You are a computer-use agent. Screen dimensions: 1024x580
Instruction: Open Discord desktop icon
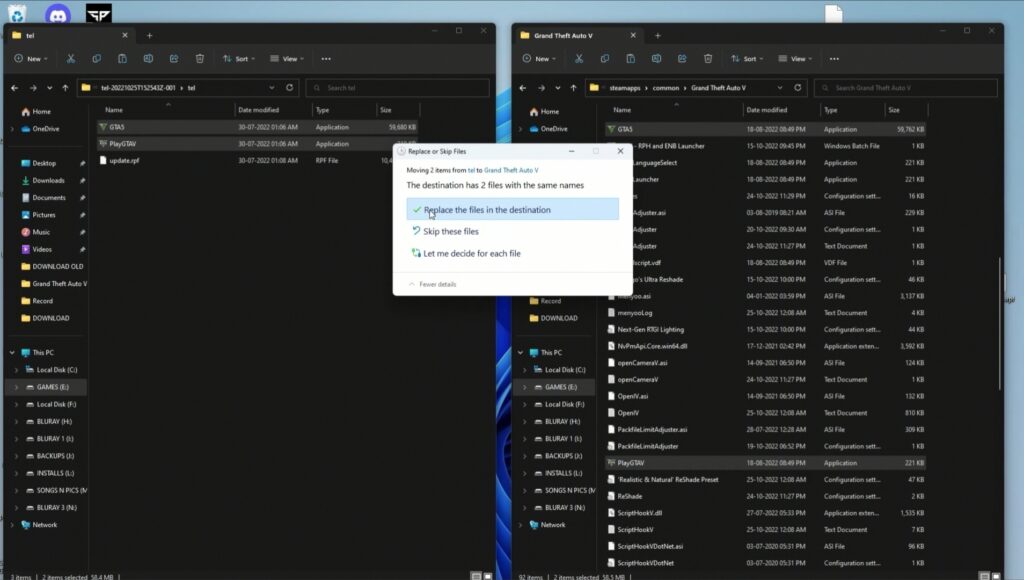pos(58,14)
